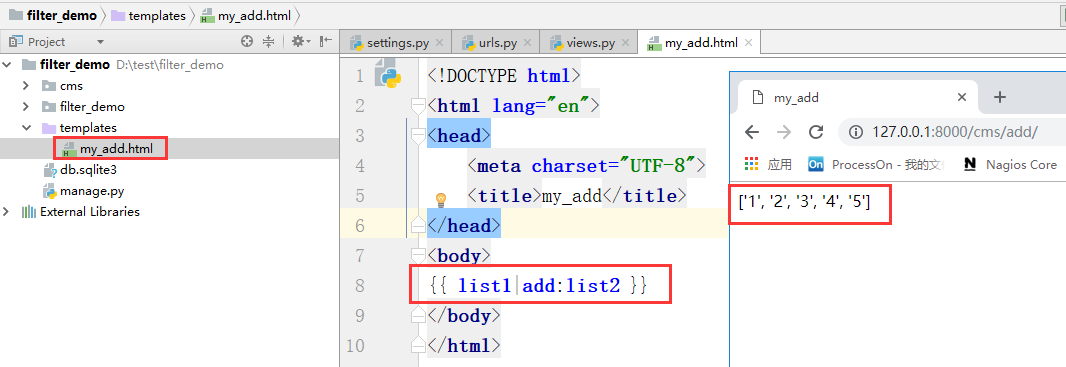Reload the Chrome page
The width and height of the screenshot is (1066, 367).
point(816,132)
